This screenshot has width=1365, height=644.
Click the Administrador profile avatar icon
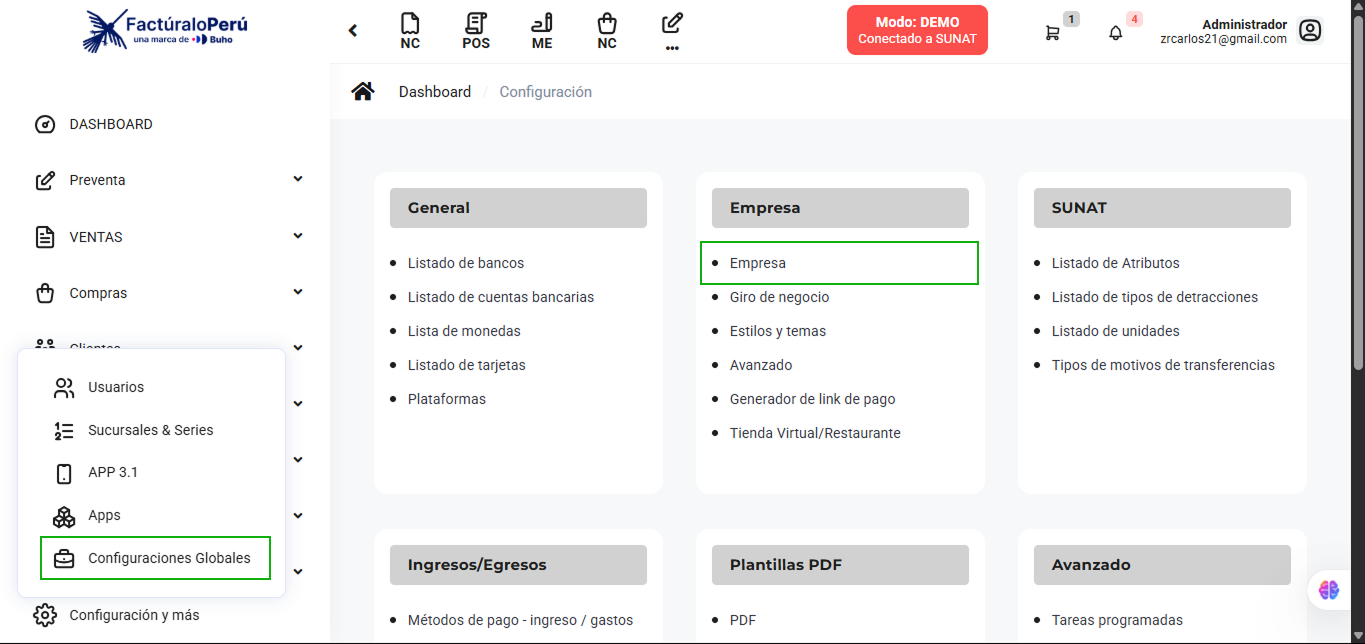tap(1310, 30)
